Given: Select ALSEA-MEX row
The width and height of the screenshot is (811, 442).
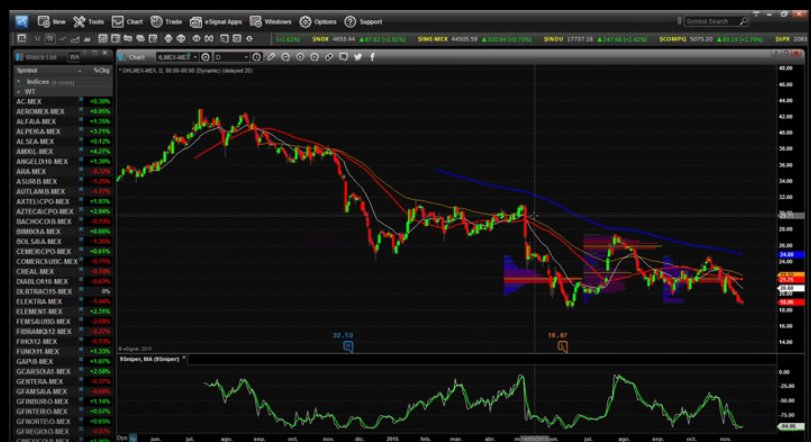Looking at the screenshot, I should coord(64,142).
